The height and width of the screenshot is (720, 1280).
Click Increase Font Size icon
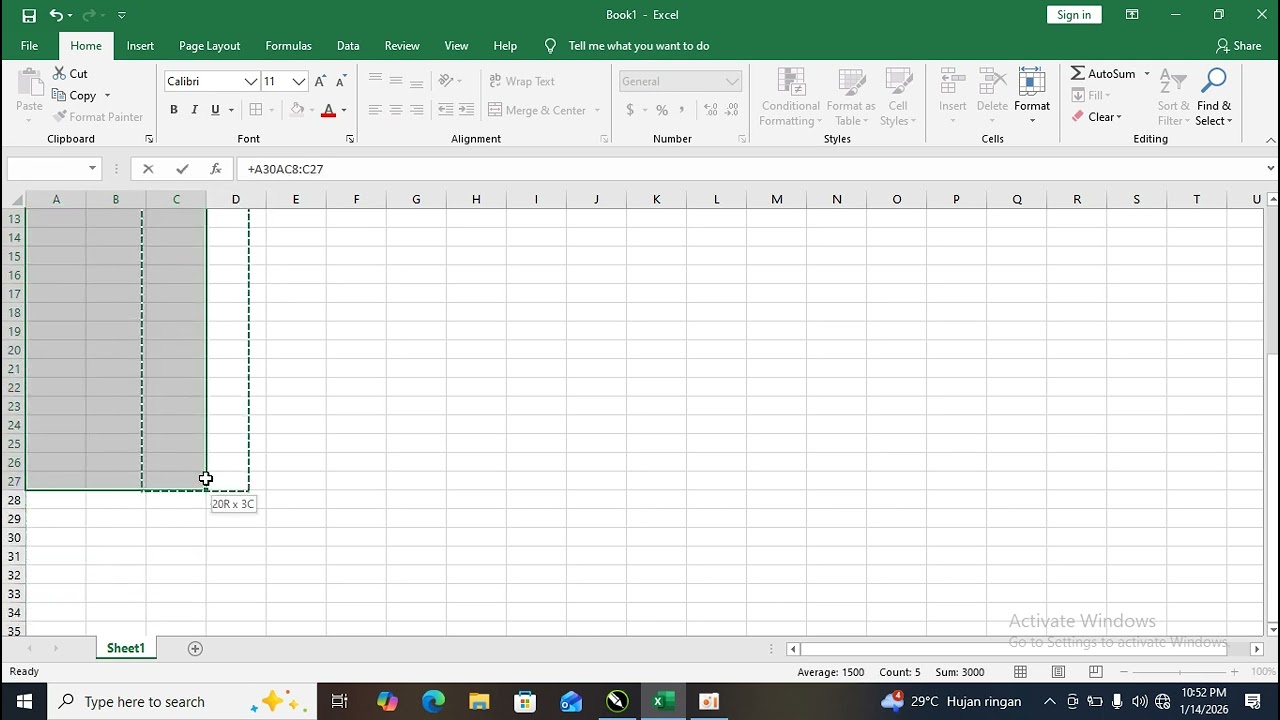(320, 81)
